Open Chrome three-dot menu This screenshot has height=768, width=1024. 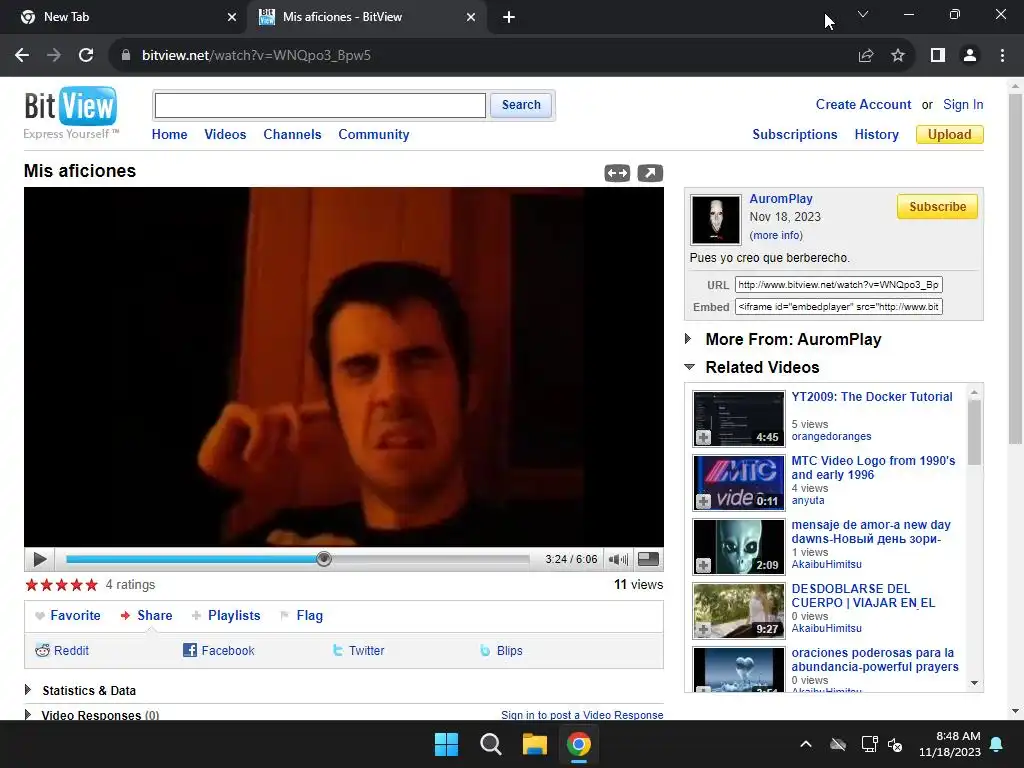pyautogui.click(x=1002, y=56)
